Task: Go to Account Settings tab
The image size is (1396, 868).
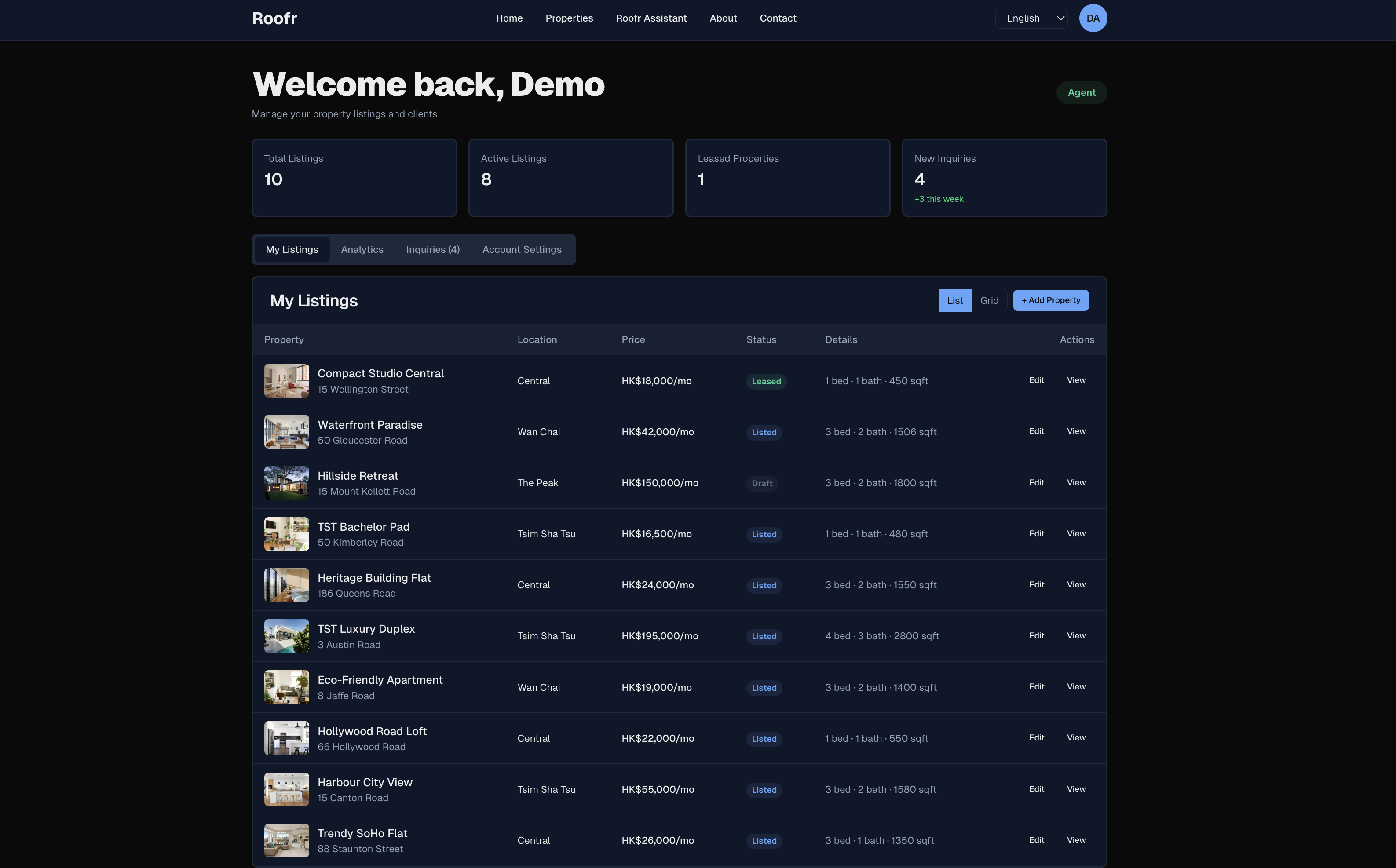Action: [522, 250]
